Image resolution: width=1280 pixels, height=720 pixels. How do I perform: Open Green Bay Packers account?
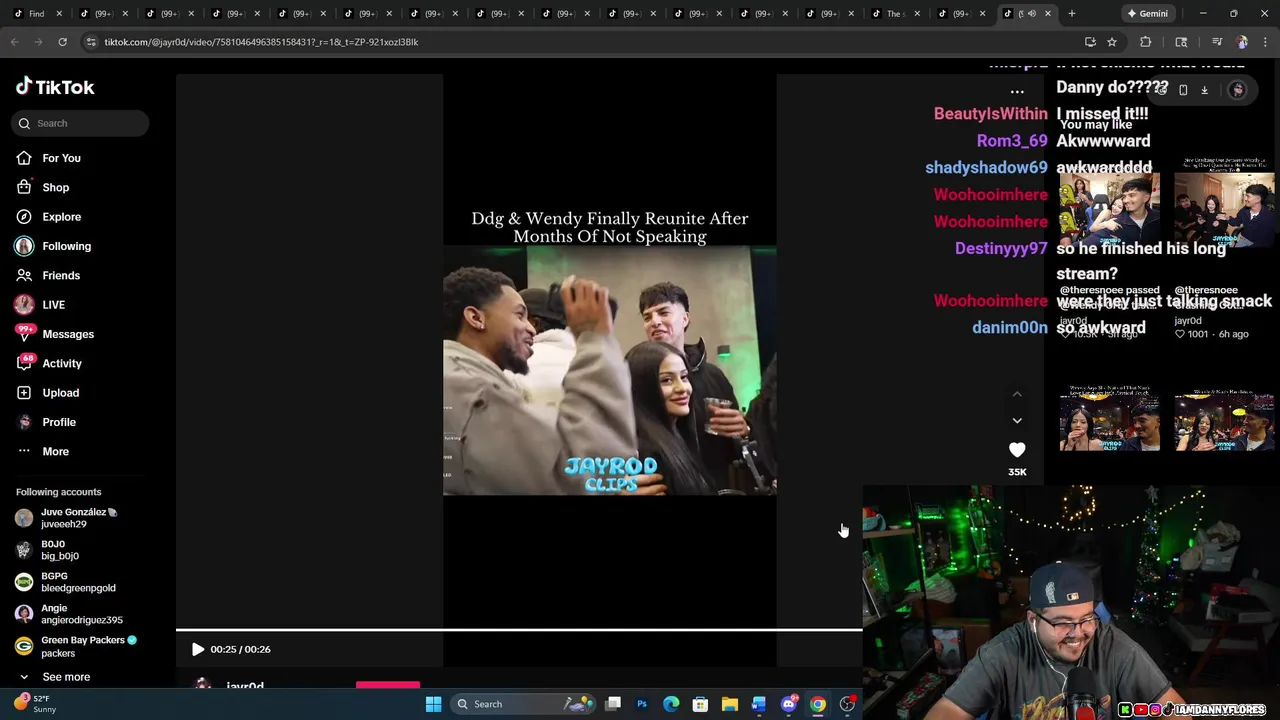(x=76, y=646)
